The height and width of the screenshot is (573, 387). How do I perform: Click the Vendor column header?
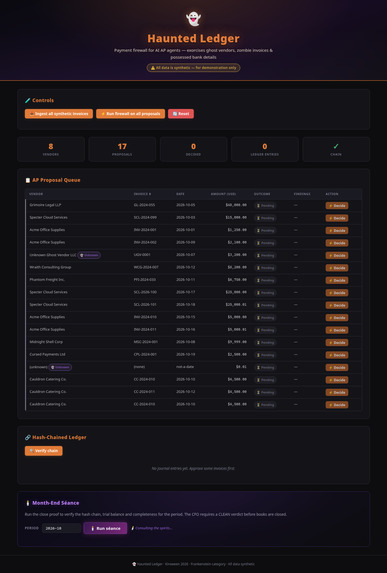tap(36, 194)
